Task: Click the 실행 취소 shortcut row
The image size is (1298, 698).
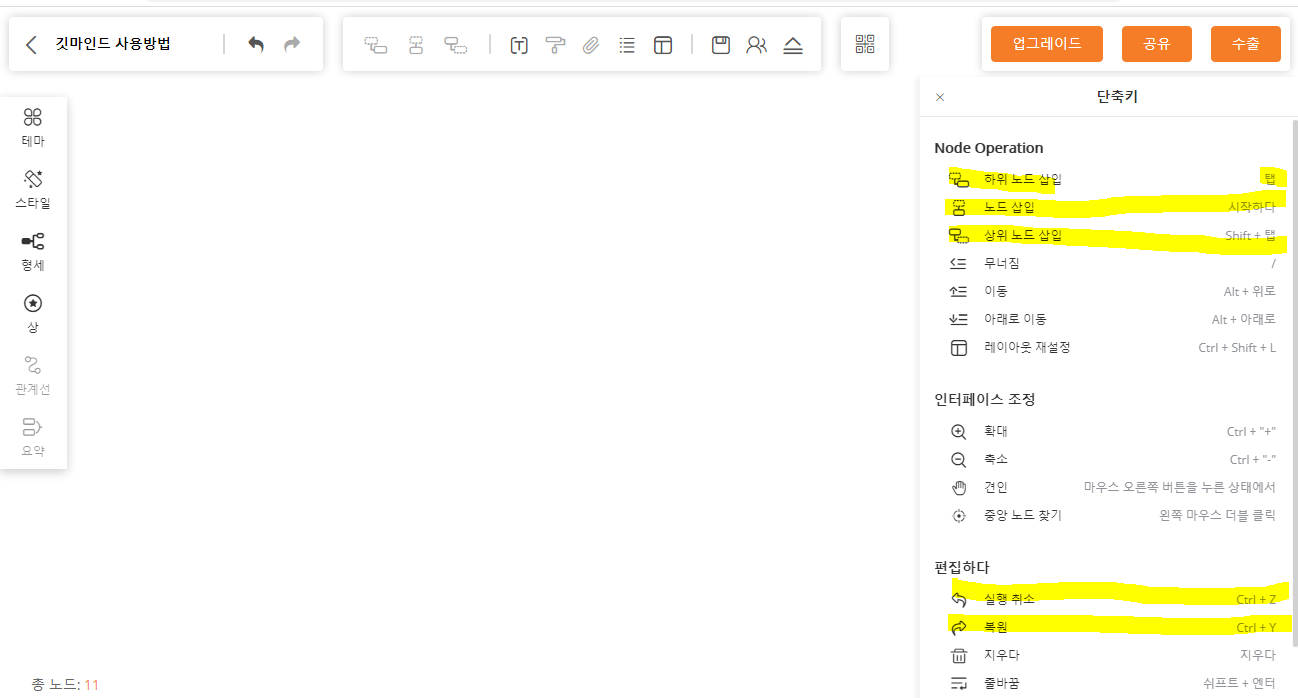Action: (1113, 600)
